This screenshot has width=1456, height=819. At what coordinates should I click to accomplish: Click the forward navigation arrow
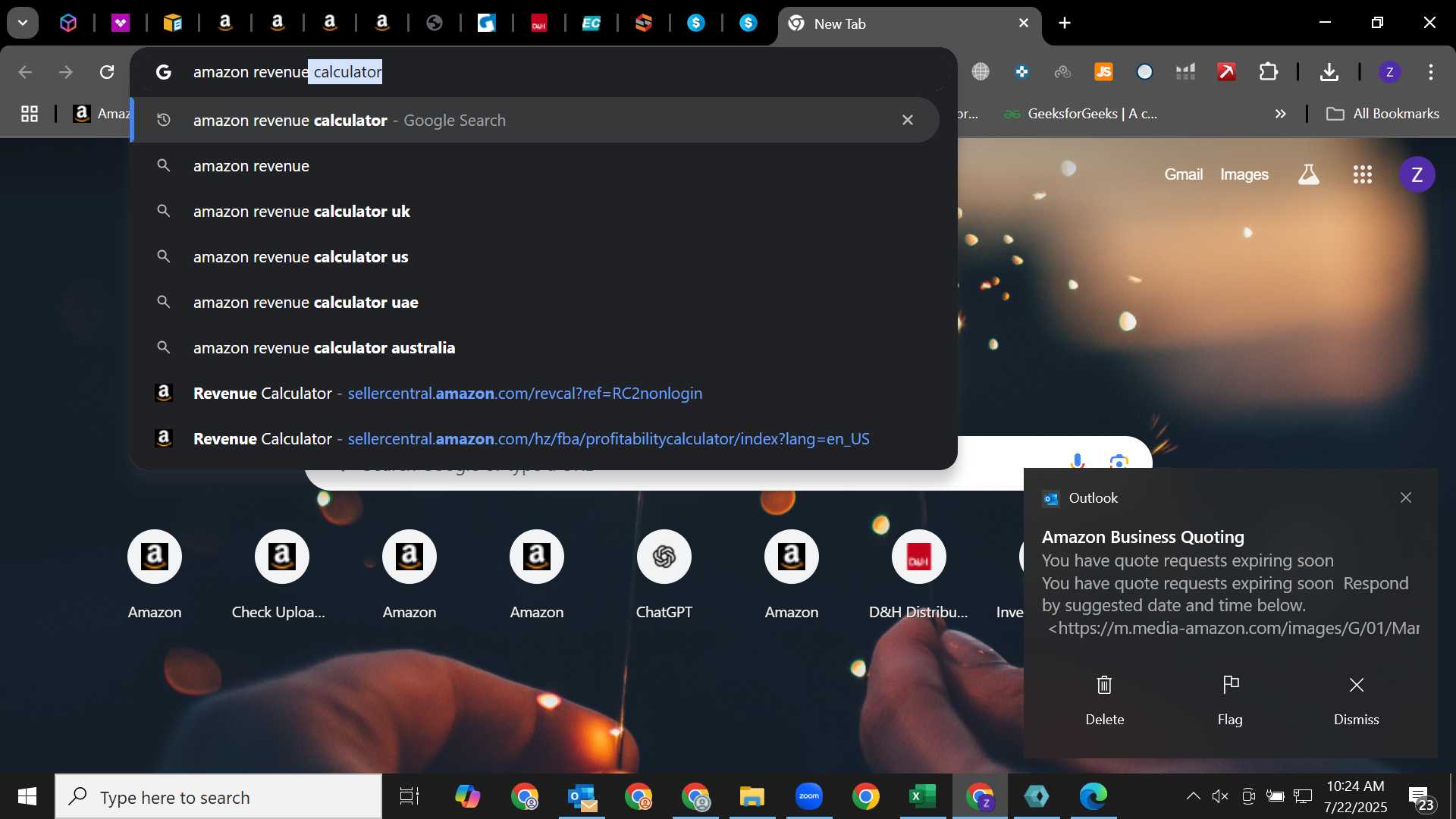66,72
